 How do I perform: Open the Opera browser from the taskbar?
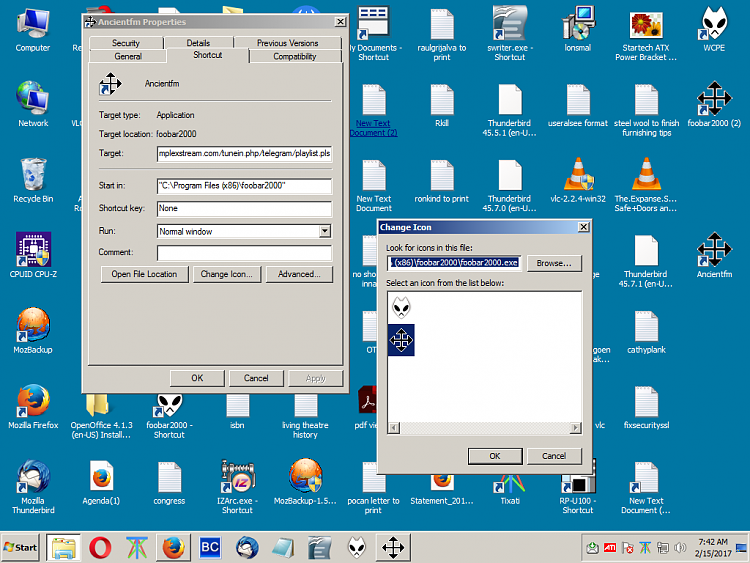(x=100, y=547)
